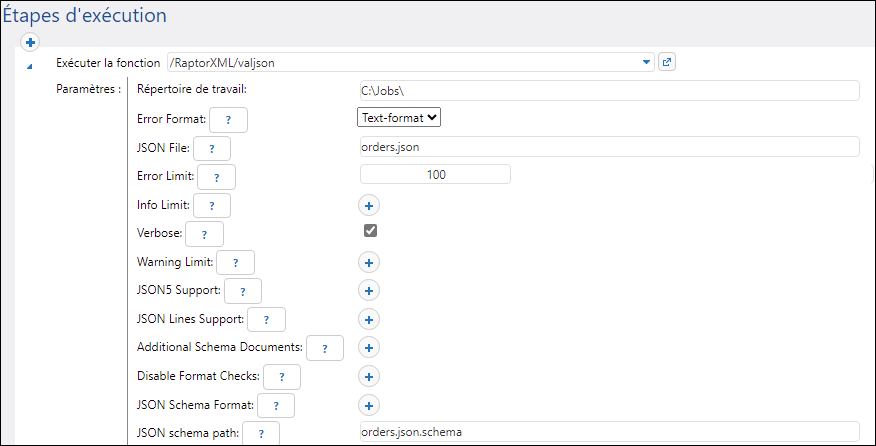This screenshot has width=876, height=446.
Task: Click the add execution step plus icon
Action: (31, 42)
